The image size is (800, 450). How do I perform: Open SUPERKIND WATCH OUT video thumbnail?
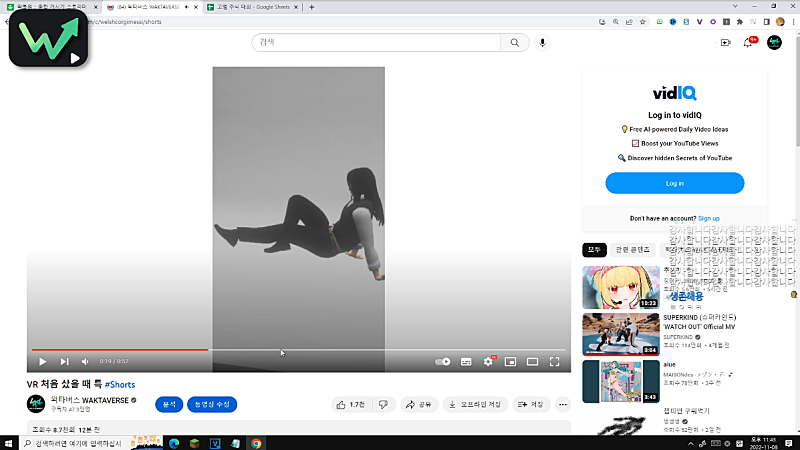[x=621, y=334]
